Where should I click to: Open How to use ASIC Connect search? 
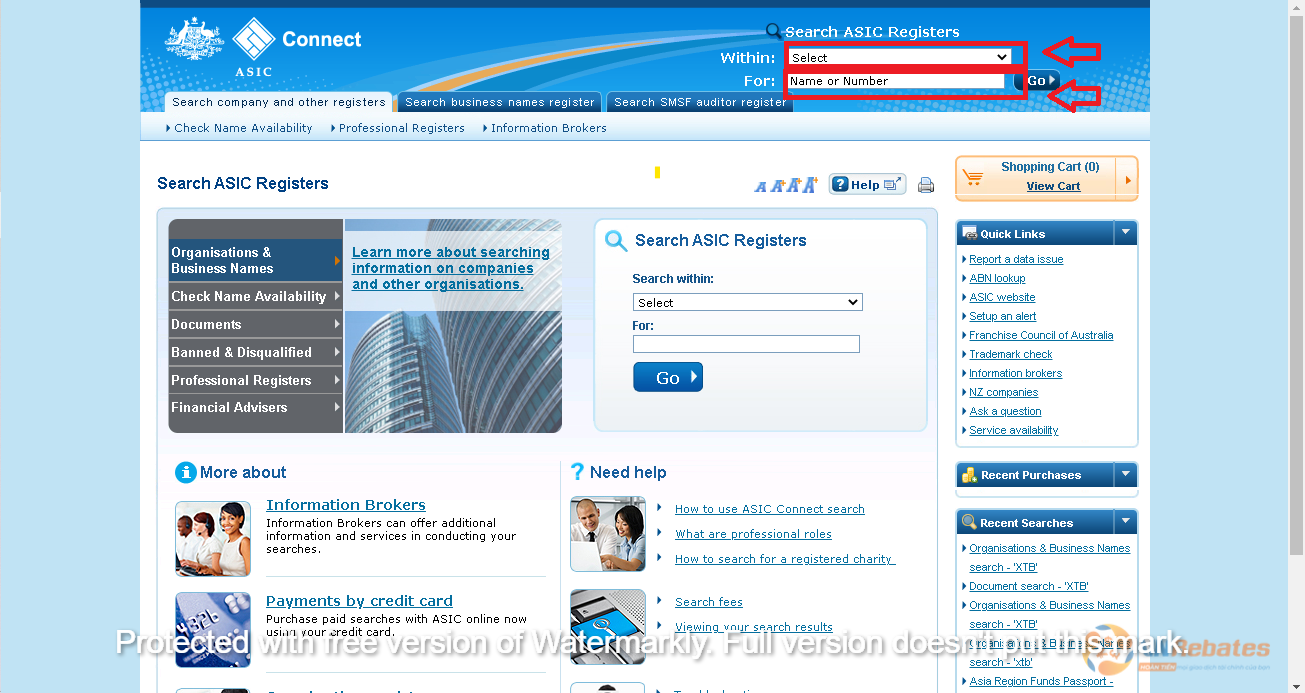pos(770,509)
